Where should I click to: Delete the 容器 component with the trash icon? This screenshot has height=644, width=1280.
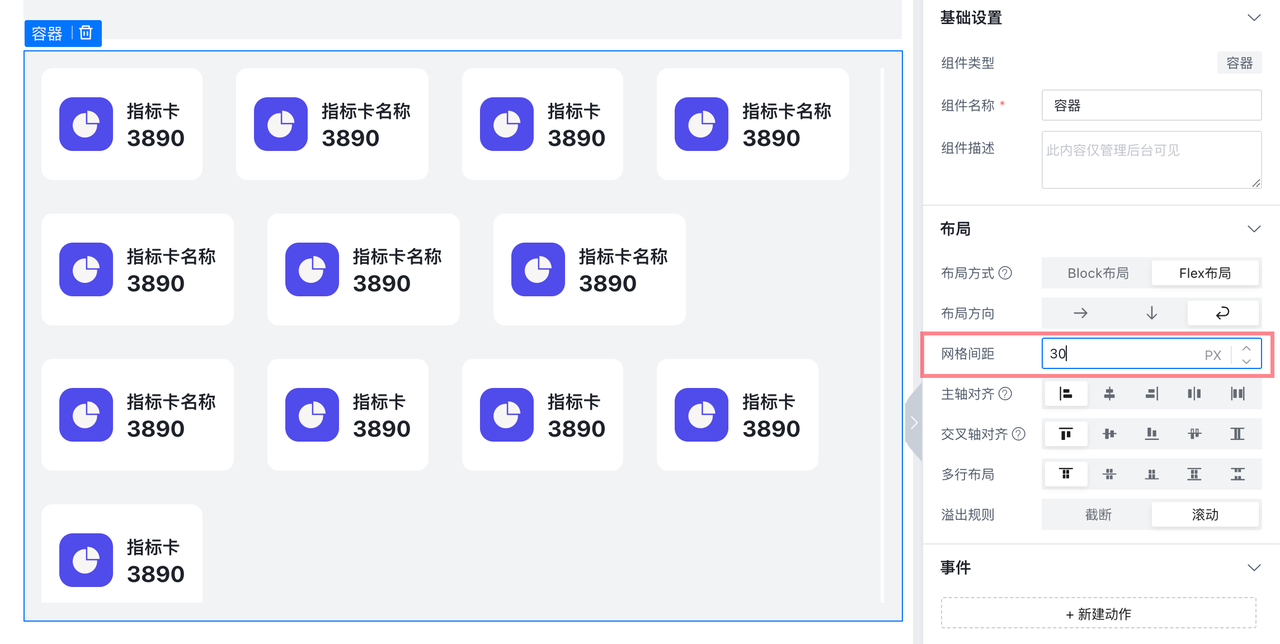[86, 33]
